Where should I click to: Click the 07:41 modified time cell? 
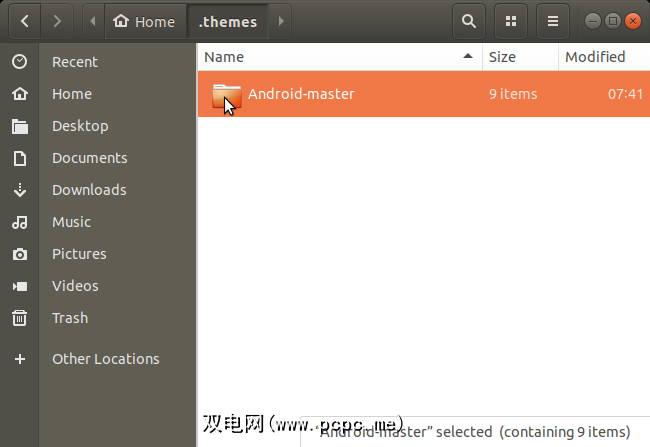click(x=625, y=94)
